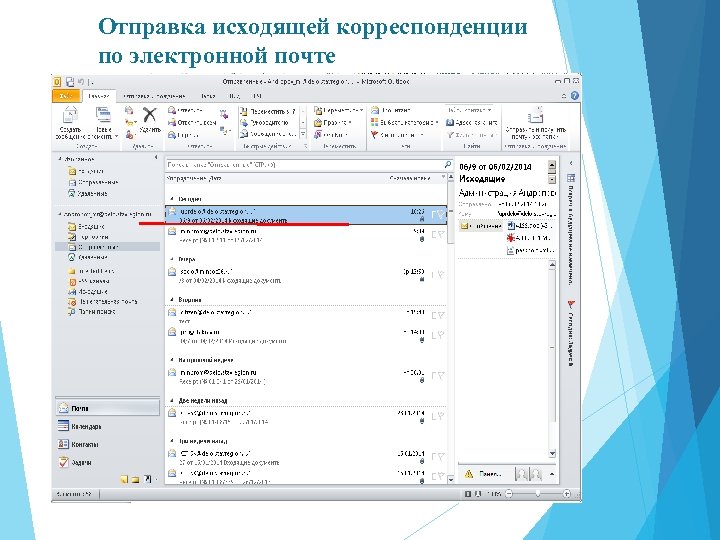Click the undo icon in the quick access toolbar
The height and width of the screenshot is (540, 720).
pos(80,82)
